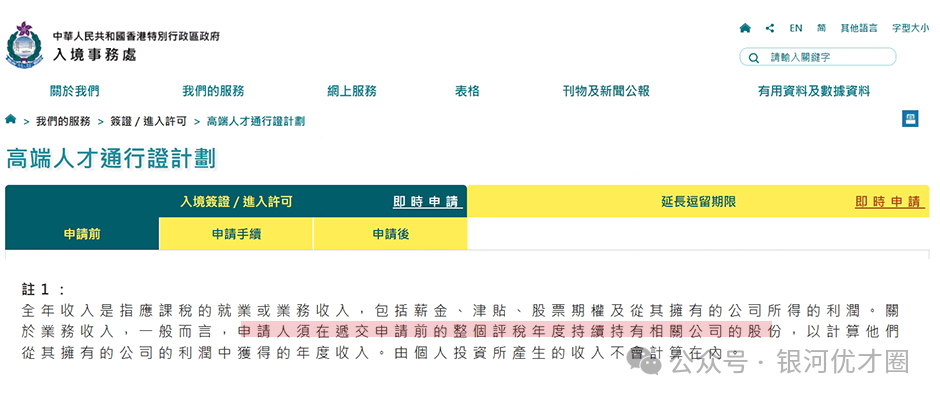940x400 pixels.
Task: Select the 申請手續 tab
Action: tap(236, 234)
